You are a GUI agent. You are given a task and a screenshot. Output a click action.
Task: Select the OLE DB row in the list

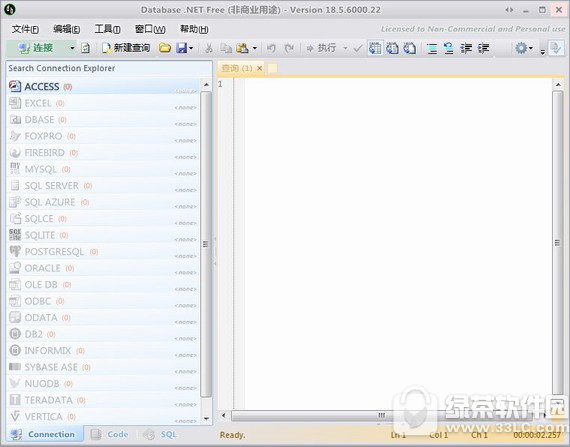coord(103,285)
